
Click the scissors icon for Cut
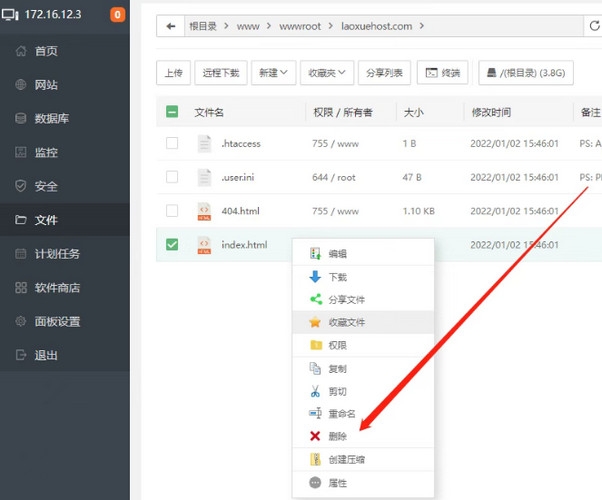315,391
